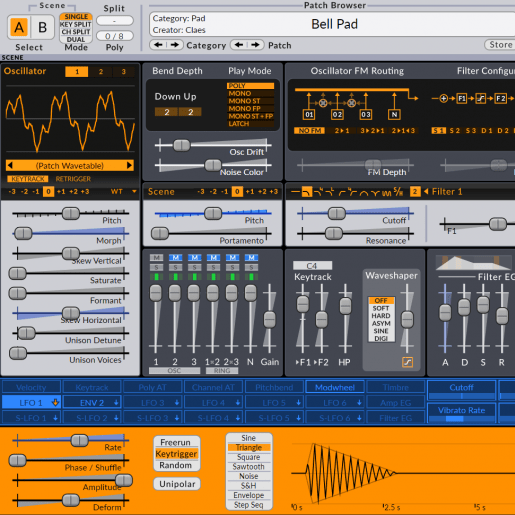The width and height of the screenshot is (515, 515).
Task: Open the LFO 5 modulator arrow menu
Action: point(298,403)
